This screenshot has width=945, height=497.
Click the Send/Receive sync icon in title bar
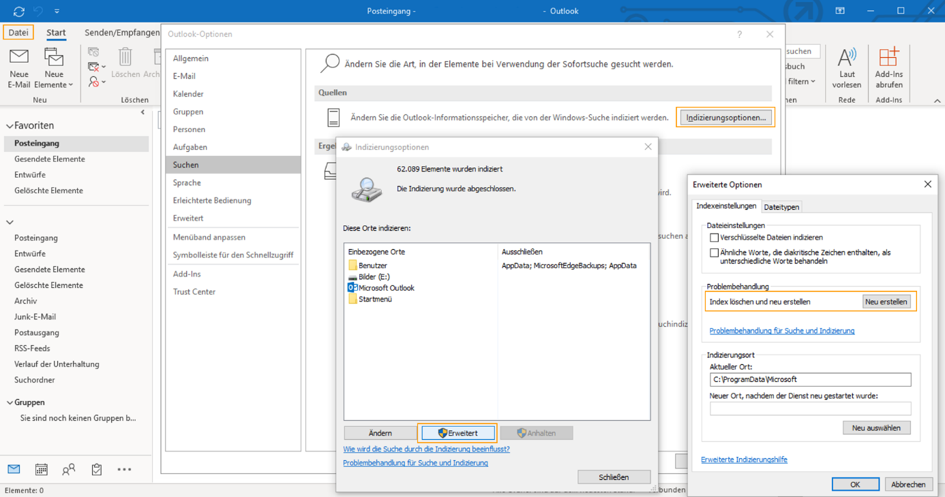pyautogui.click(x=19, y=11)
